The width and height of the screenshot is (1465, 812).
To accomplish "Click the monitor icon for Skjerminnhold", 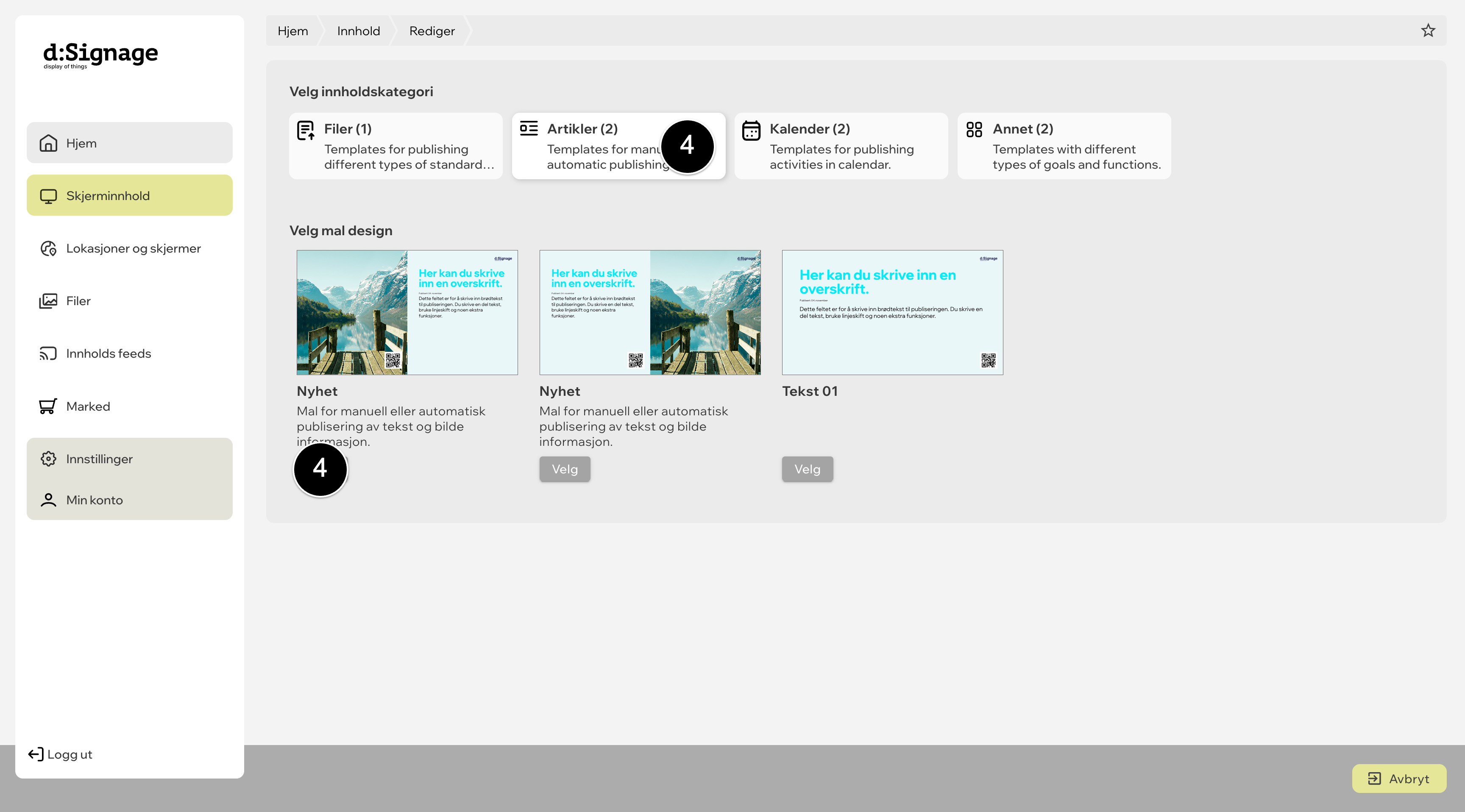I will (x=48, y=196).
